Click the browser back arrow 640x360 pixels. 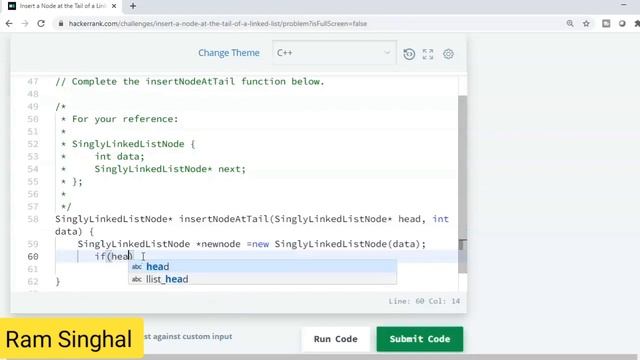(x=9, y=24)
